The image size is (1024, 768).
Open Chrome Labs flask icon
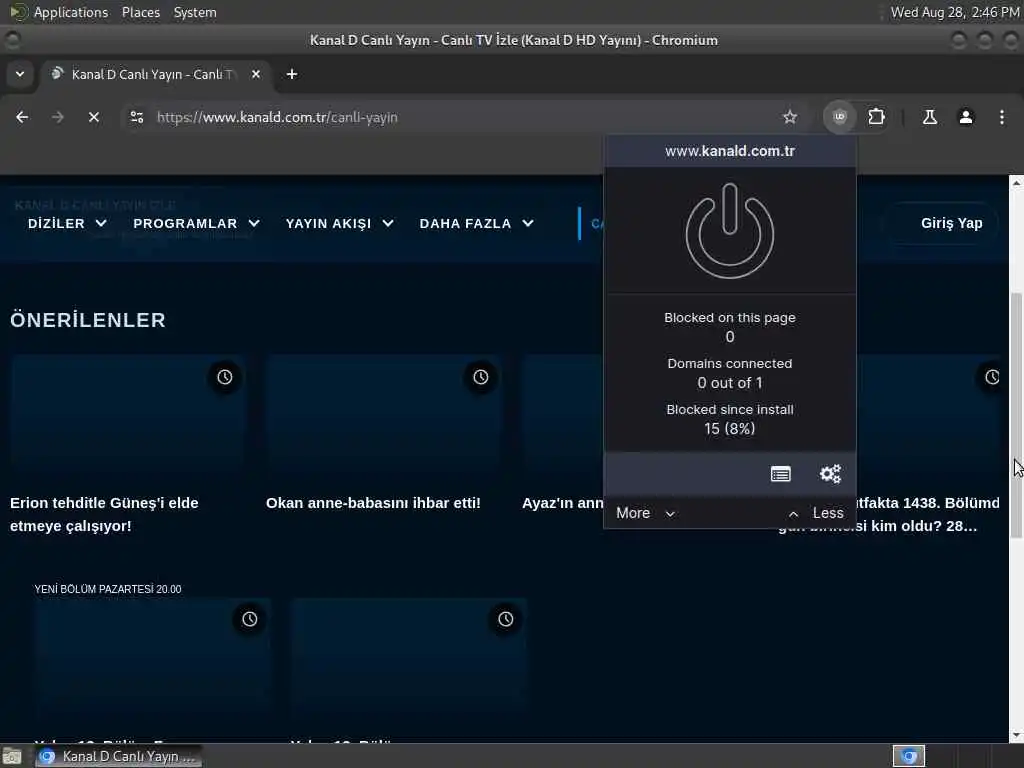pyautogui.click(x=929, y=117)
